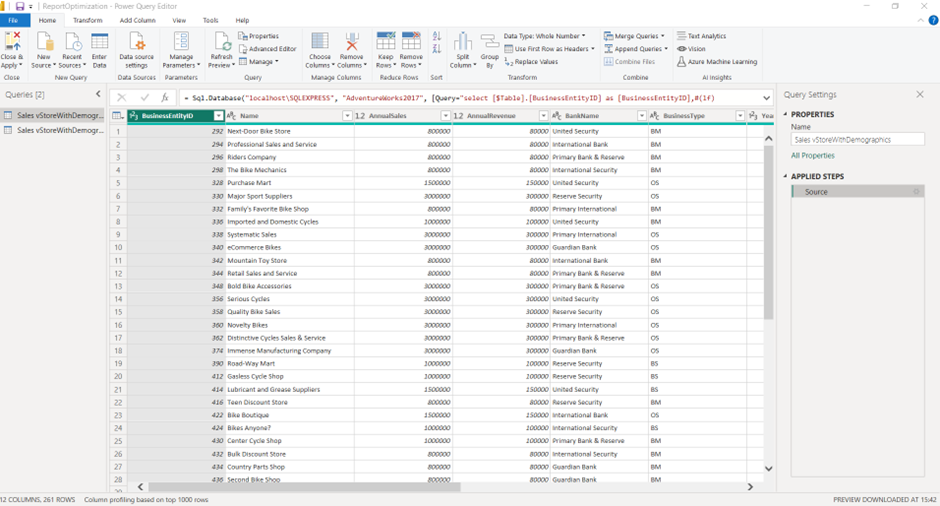Click the query Name input field
The height and width of the screenshot is (506, 940).
pyautogui.click(x=857, y=140)
